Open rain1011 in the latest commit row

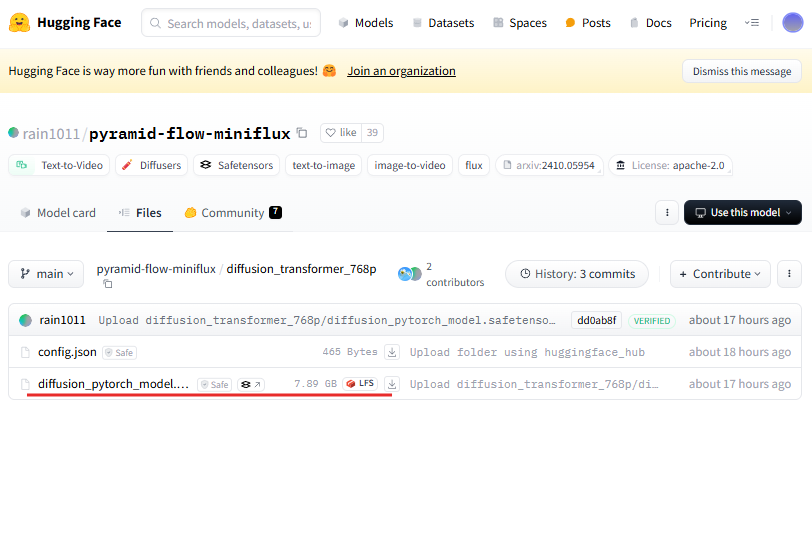click(62, 320)
